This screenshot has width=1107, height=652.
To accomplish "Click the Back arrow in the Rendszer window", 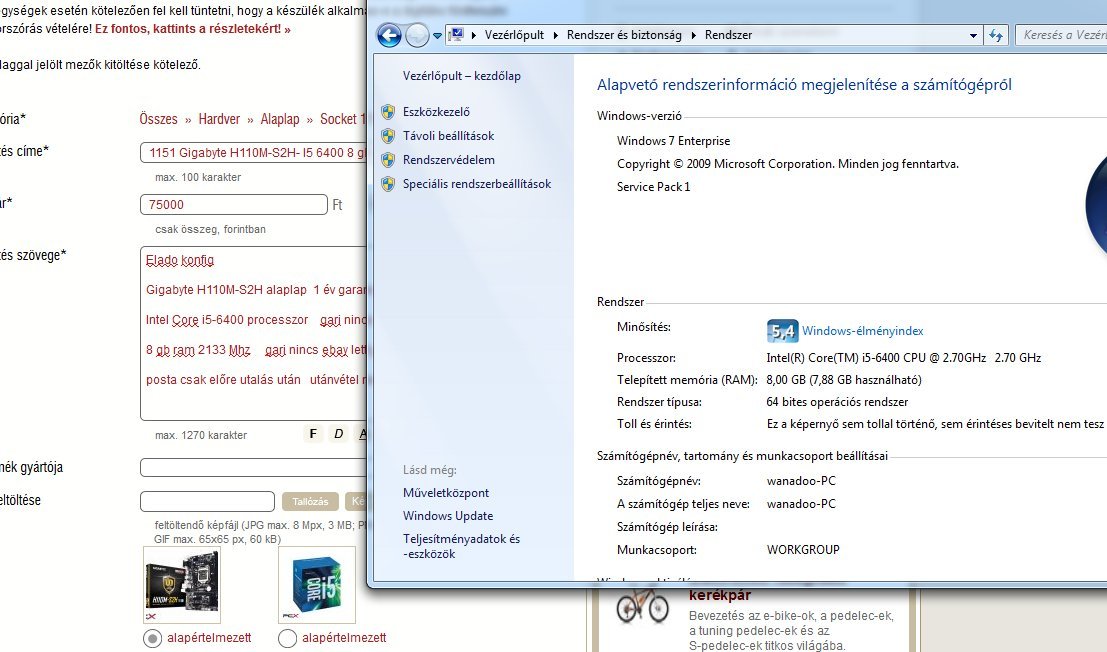I will pyautogui.click(x=389, y=35).
